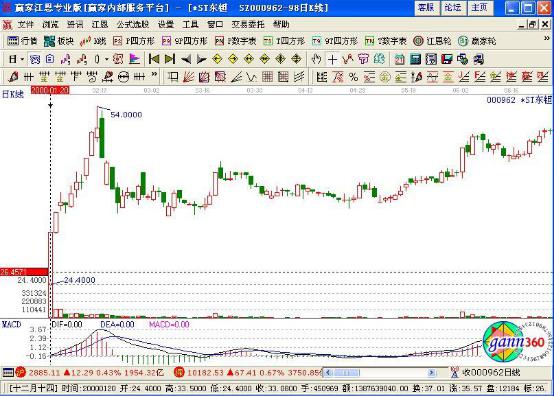Screen dimensions: 554x396
Task: Click the black left arrow step-back icon
Action: coord(186,59)
